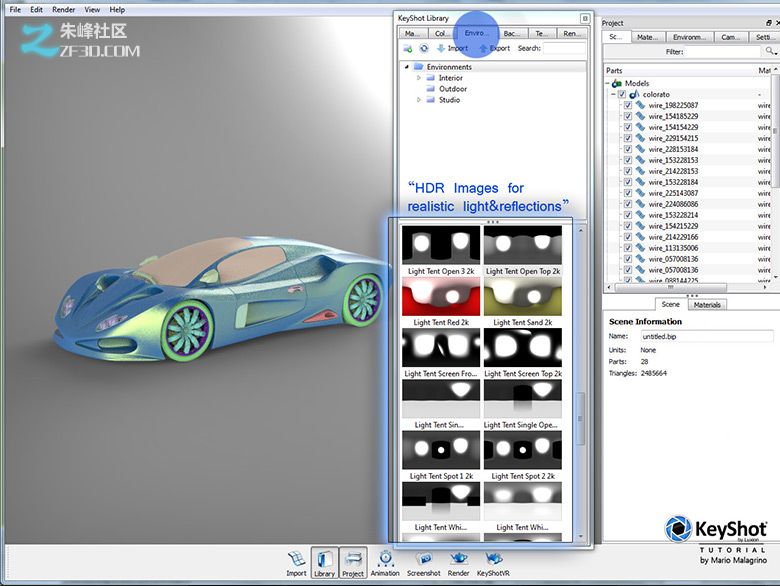The image size is (780, 586).
Task: Toggle the Project panel icon
Action: [x=353, y=560]
